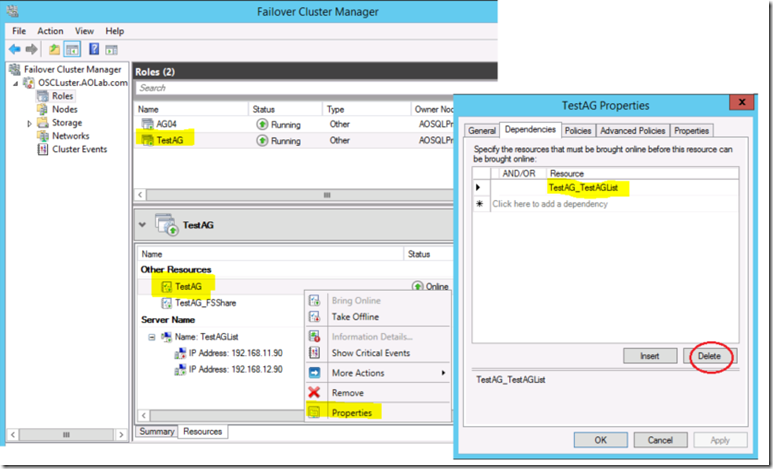Open the View menu
Viewport: 773px width, 469px height.
point(84,31)
